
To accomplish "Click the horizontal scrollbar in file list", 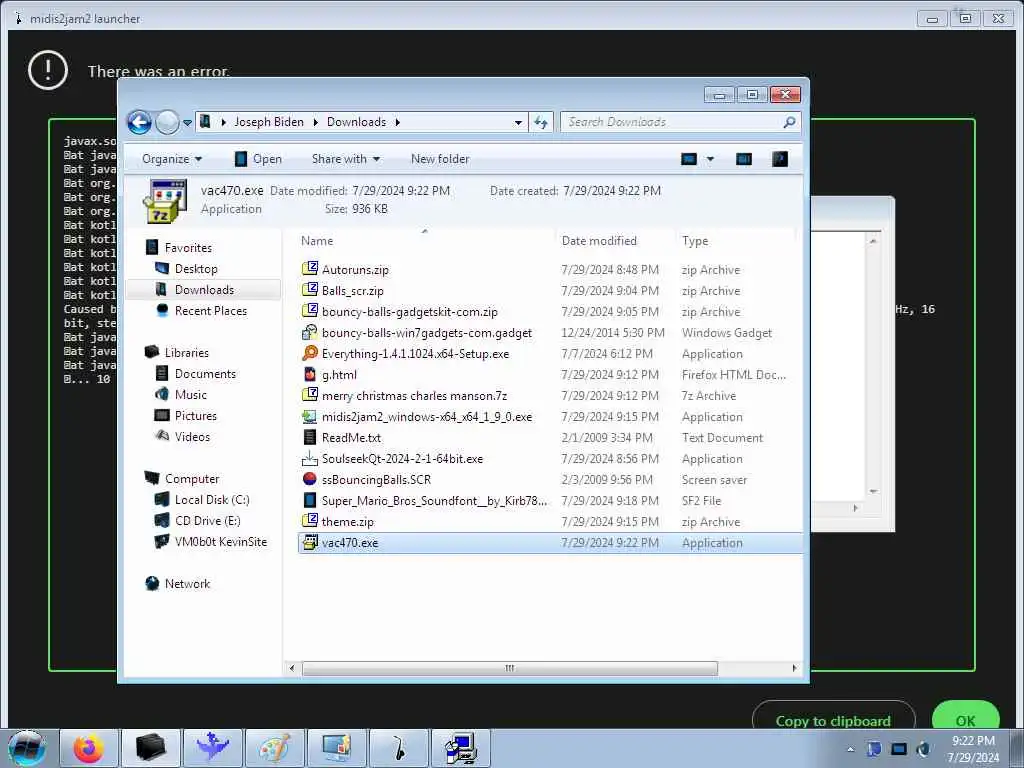I will pos(509,667).
